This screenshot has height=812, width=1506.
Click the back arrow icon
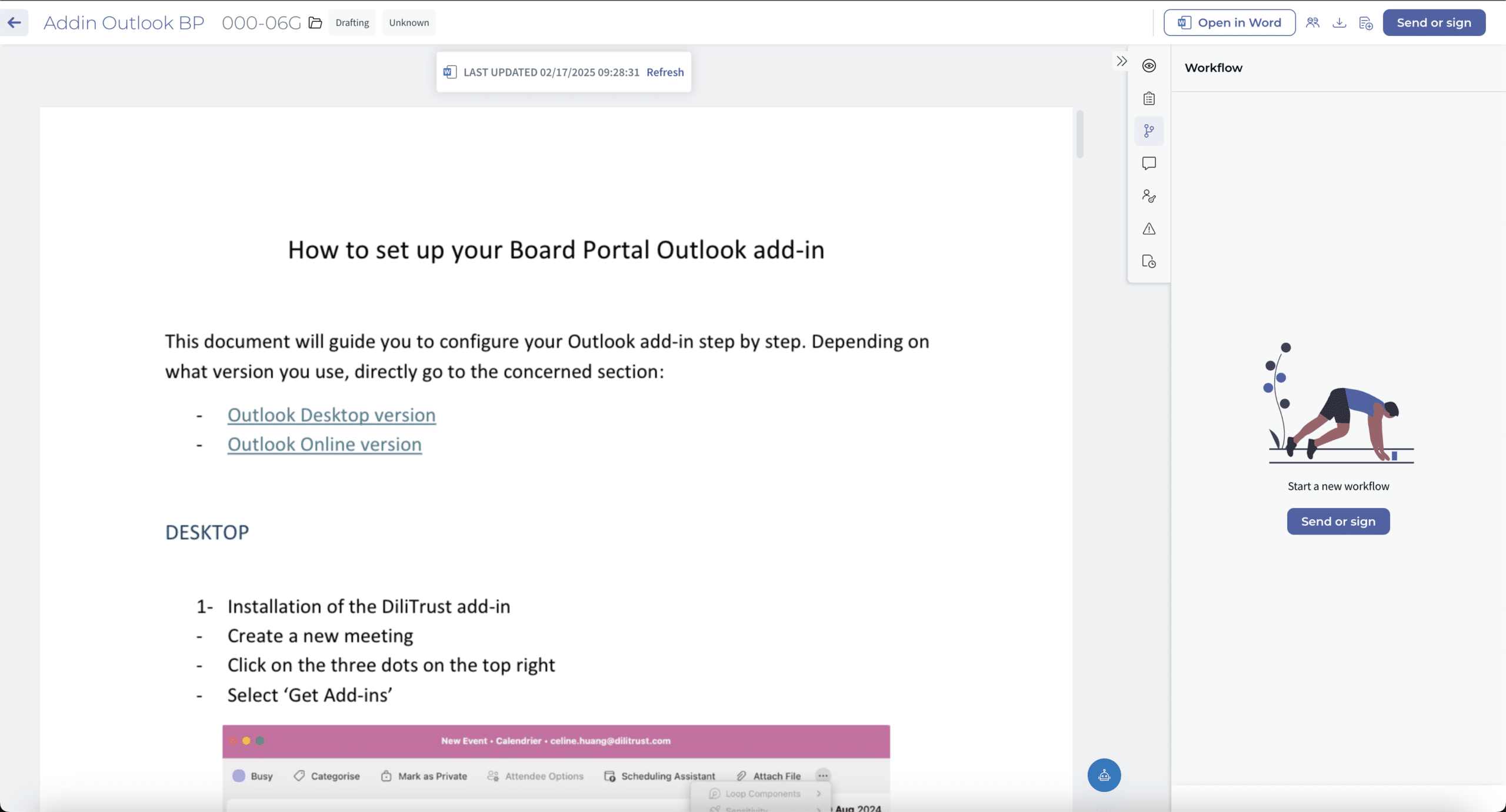click(14, 23)
